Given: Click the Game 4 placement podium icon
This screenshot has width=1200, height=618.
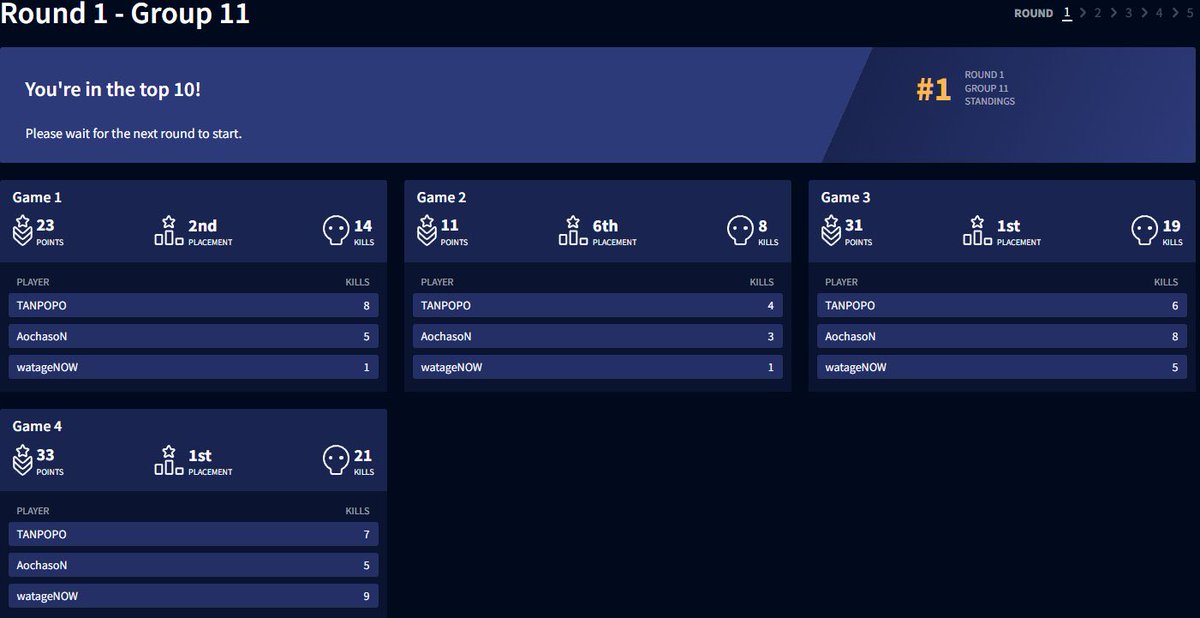Looking at the screenshot, I should [x=169, y=460].
